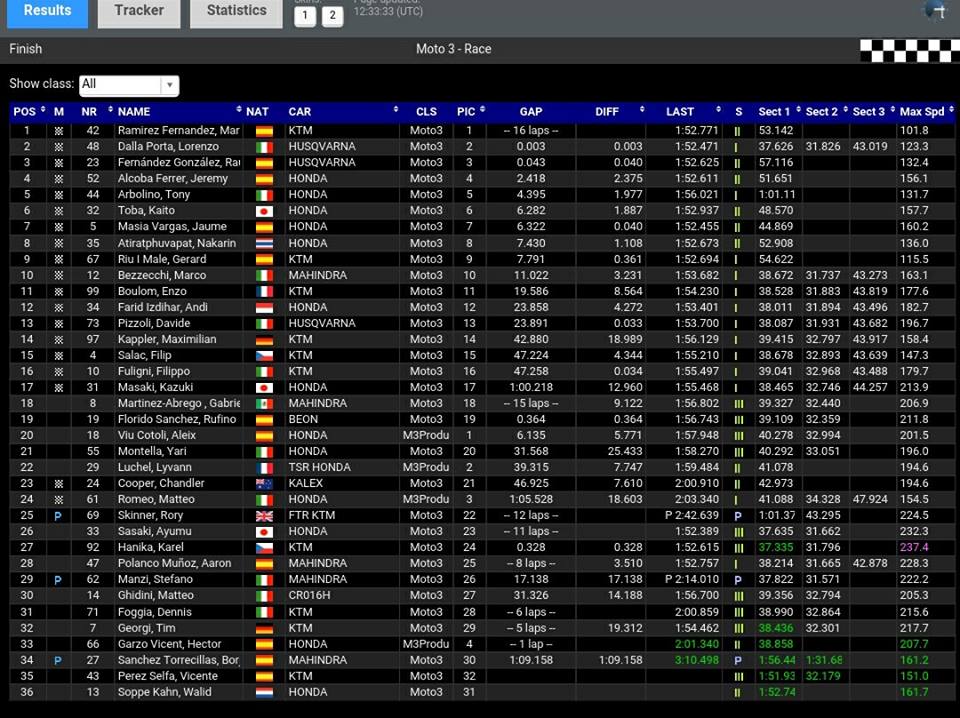This screenshot has width=960, height=718.
Task: Toggle skin 2 using the Skins selector
Action: pos(332,16)
